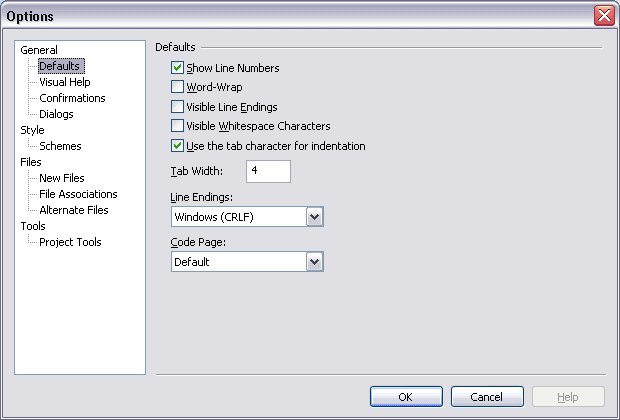The width and height of the screenshot is (620, 420).
Task: Uncheck Show Line Numbers
Action: coord(178,68)
